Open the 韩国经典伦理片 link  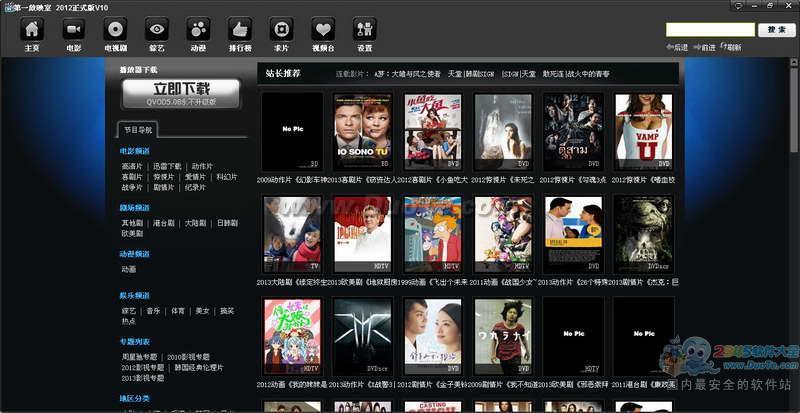point(199,368)
